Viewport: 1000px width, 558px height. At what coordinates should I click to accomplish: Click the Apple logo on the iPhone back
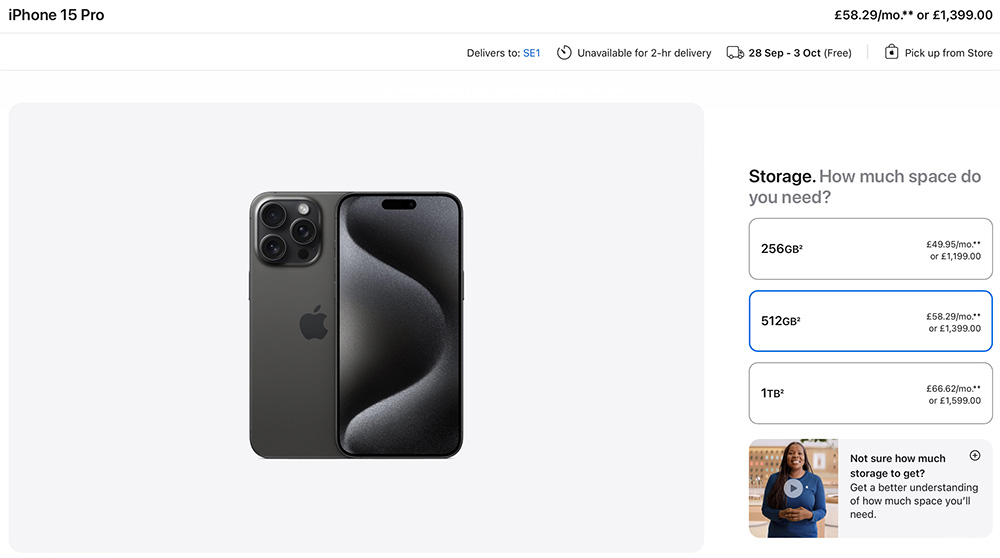pos(313,323)
